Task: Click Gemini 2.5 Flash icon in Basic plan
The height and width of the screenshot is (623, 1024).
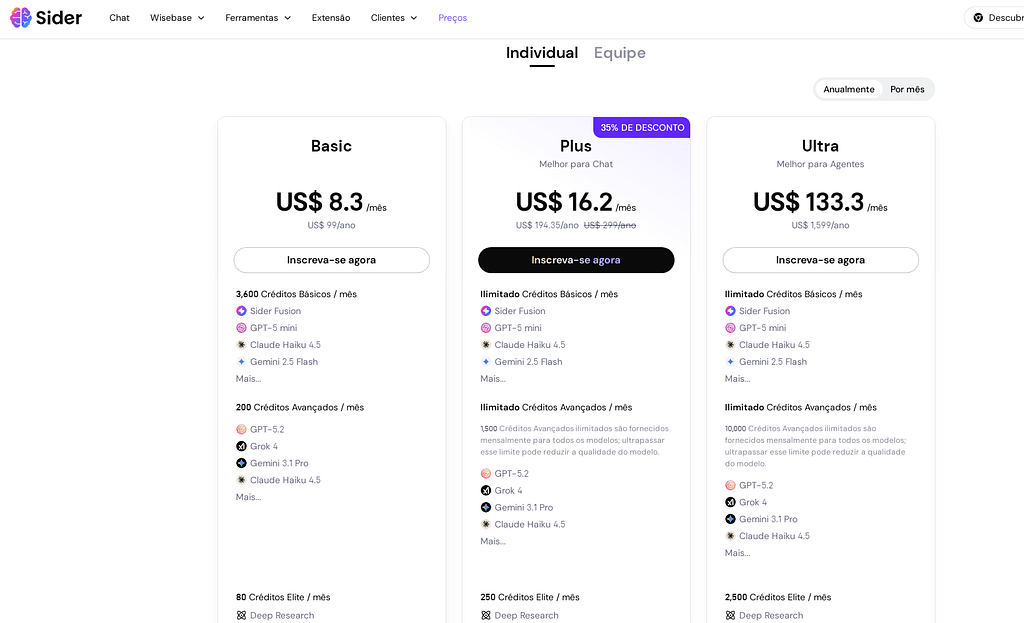Action: click(241, 362)
